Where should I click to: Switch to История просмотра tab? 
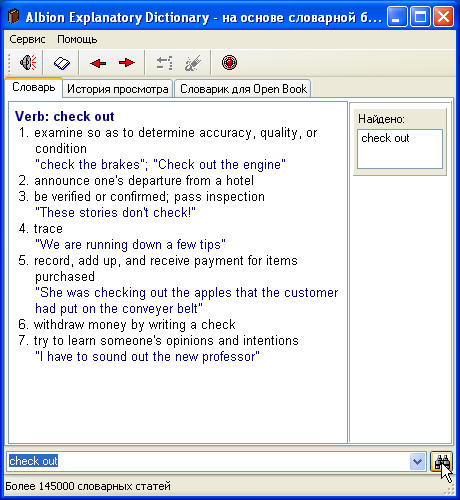click(118, 89)
